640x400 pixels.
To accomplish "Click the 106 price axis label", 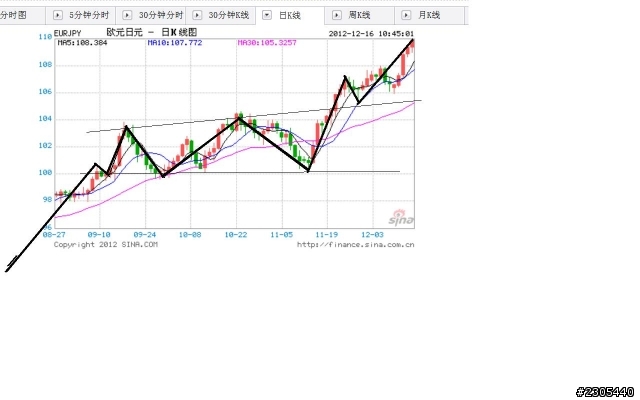I will point(45,92).
